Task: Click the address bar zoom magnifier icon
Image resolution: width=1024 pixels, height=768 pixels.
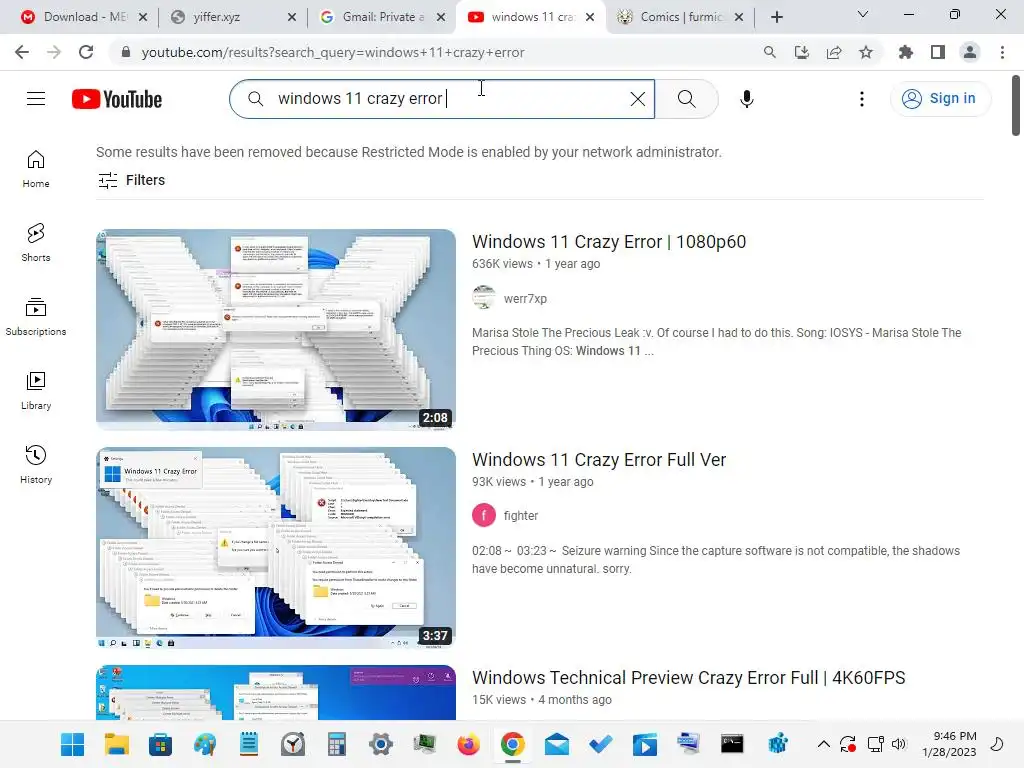Action: (770, 52)
